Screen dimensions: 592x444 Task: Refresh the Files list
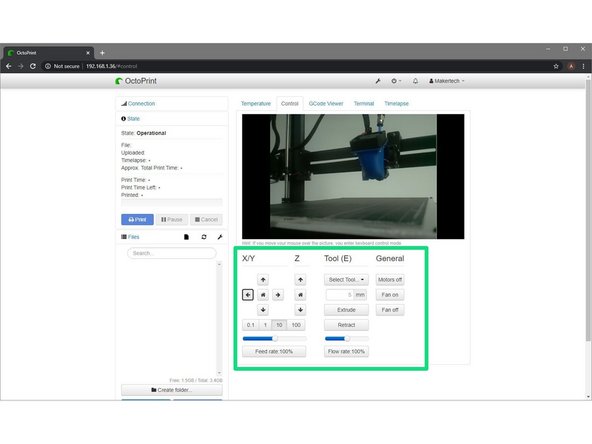click(x=204, y=237)
